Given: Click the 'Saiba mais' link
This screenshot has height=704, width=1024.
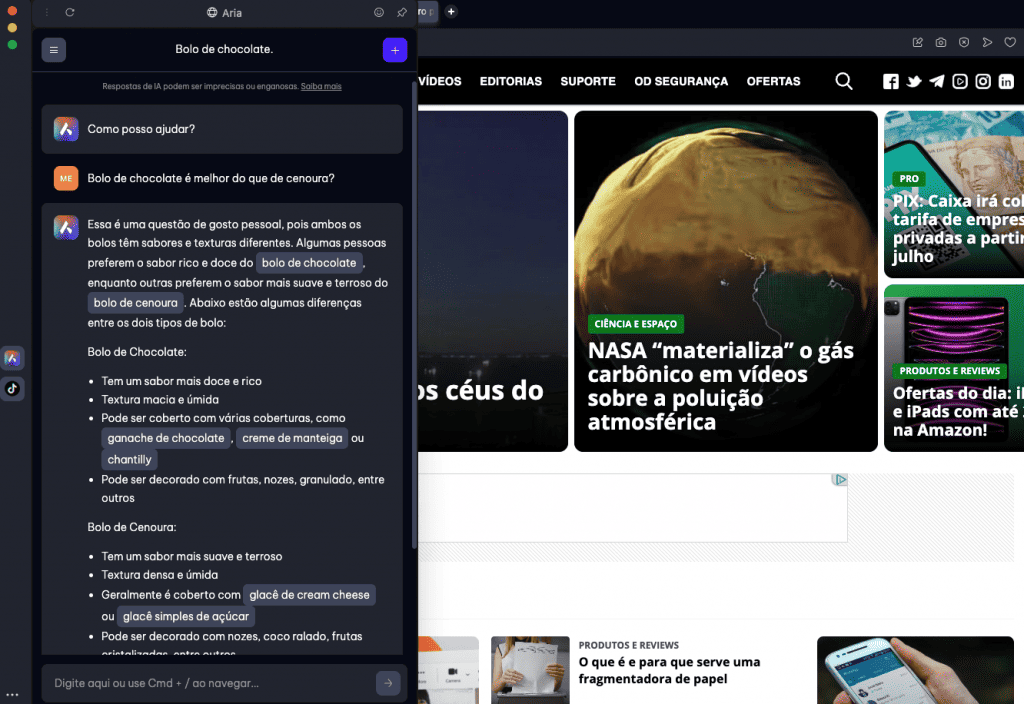Looking at the screenshot, I should coord(321,86).
